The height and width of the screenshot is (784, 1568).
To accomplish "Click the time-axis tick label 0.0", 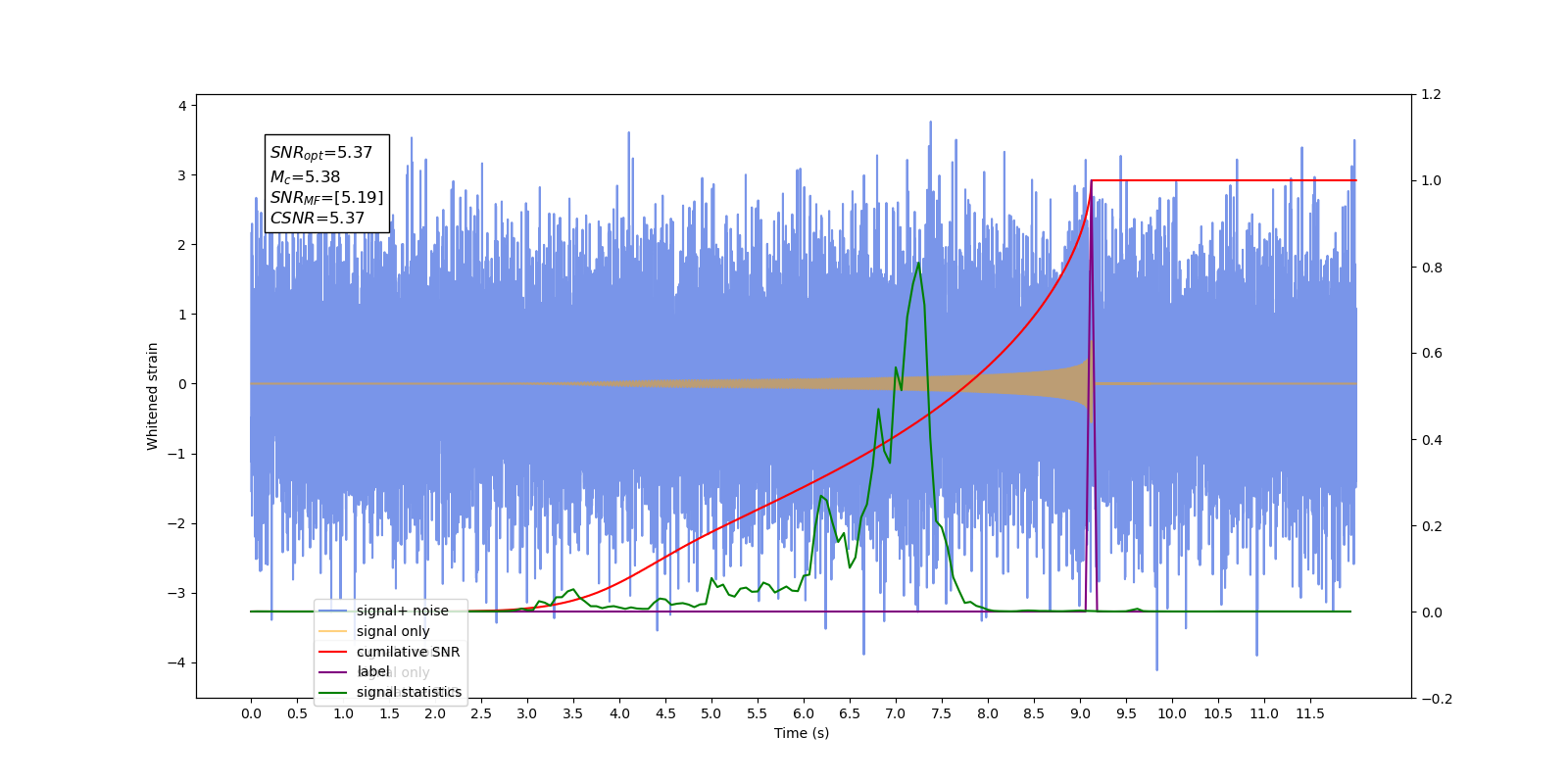I will pyautogui.click(x=251, y=713).
